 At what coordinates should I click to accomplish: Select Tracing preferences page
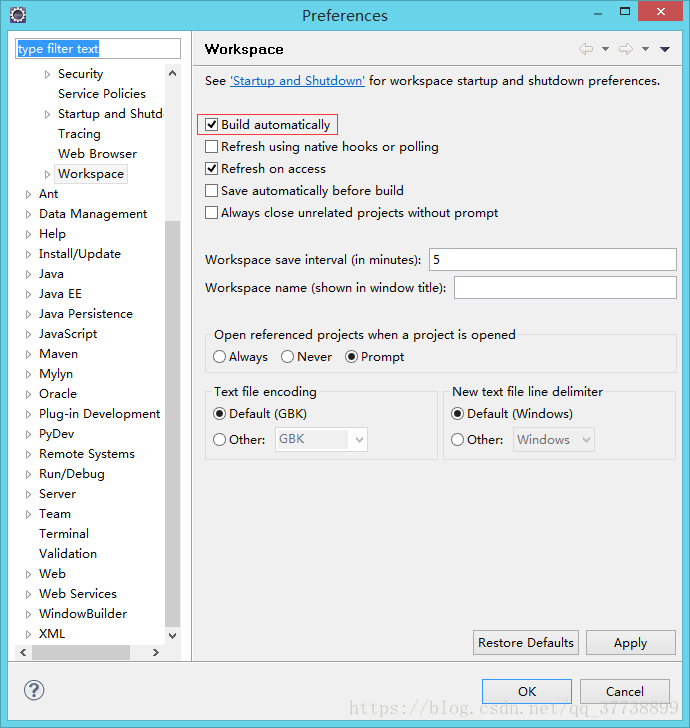tap(79, 134)
